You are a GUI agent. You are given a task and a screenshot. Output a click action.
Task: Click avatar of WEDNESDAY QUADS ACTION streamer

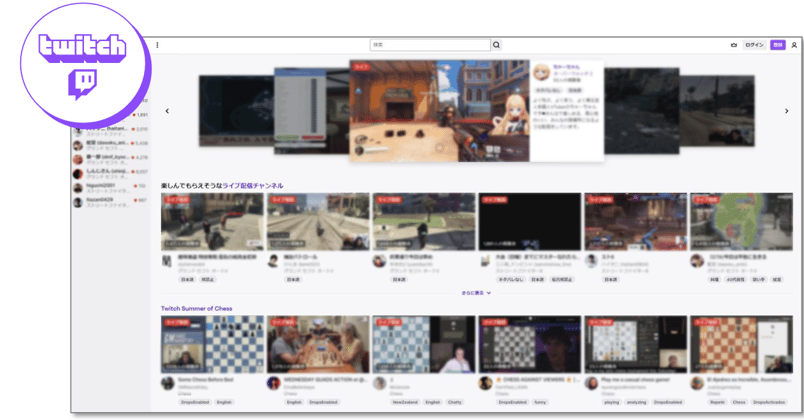tap(274, 383)
